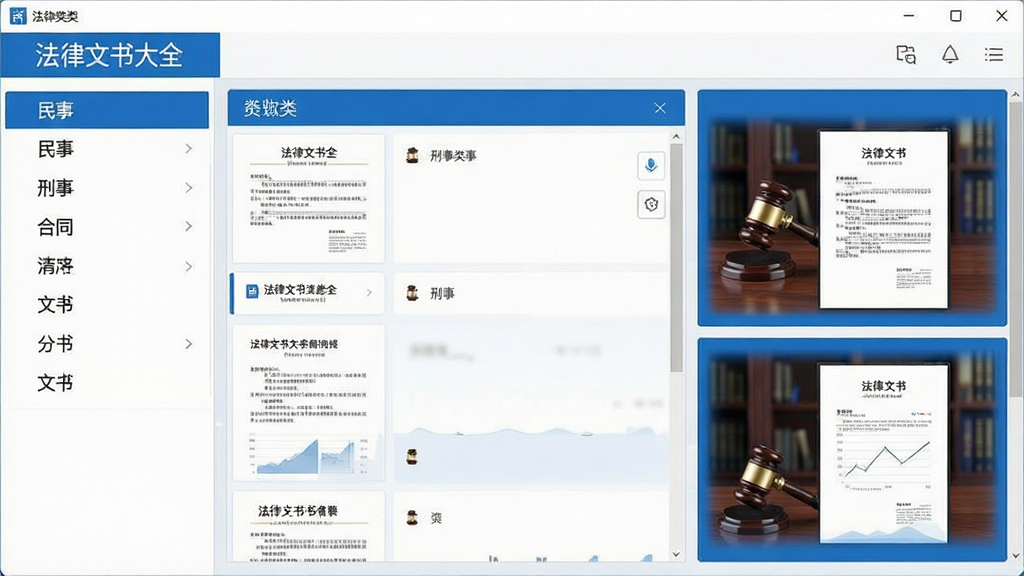Viewport: 1024px width, 576px height.
Task: Close the 类欺类 panel with the X
Action: pyautogui.click(x=660, y=108)
